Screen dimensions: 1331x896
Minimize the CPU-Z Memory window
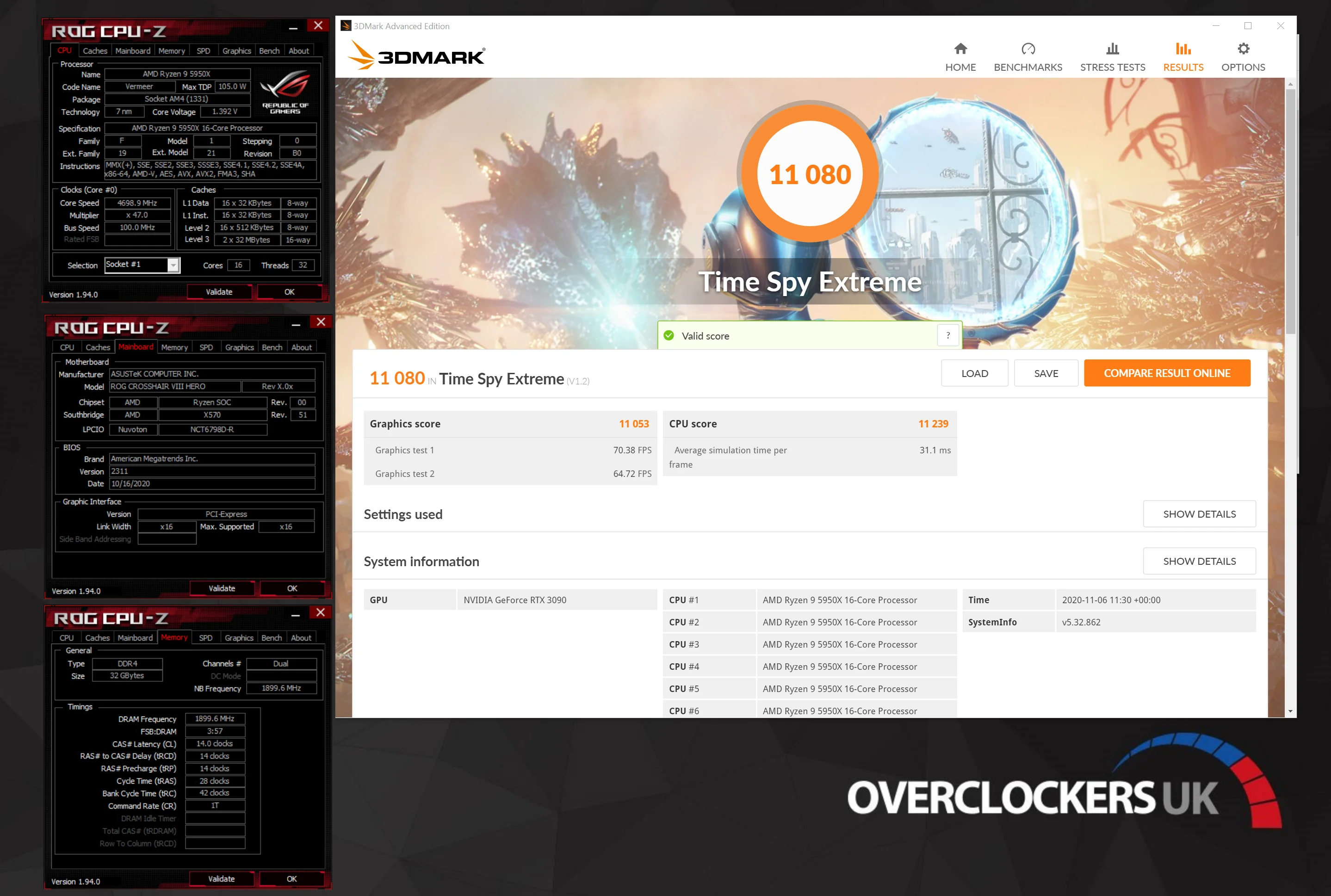pos(296,614)
